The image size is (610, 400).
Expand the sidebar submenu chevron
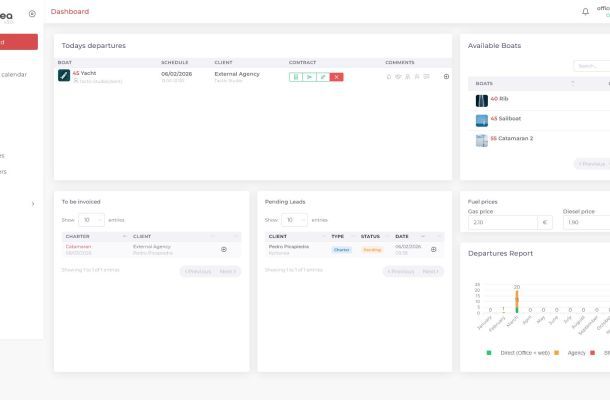coord(33,204)
